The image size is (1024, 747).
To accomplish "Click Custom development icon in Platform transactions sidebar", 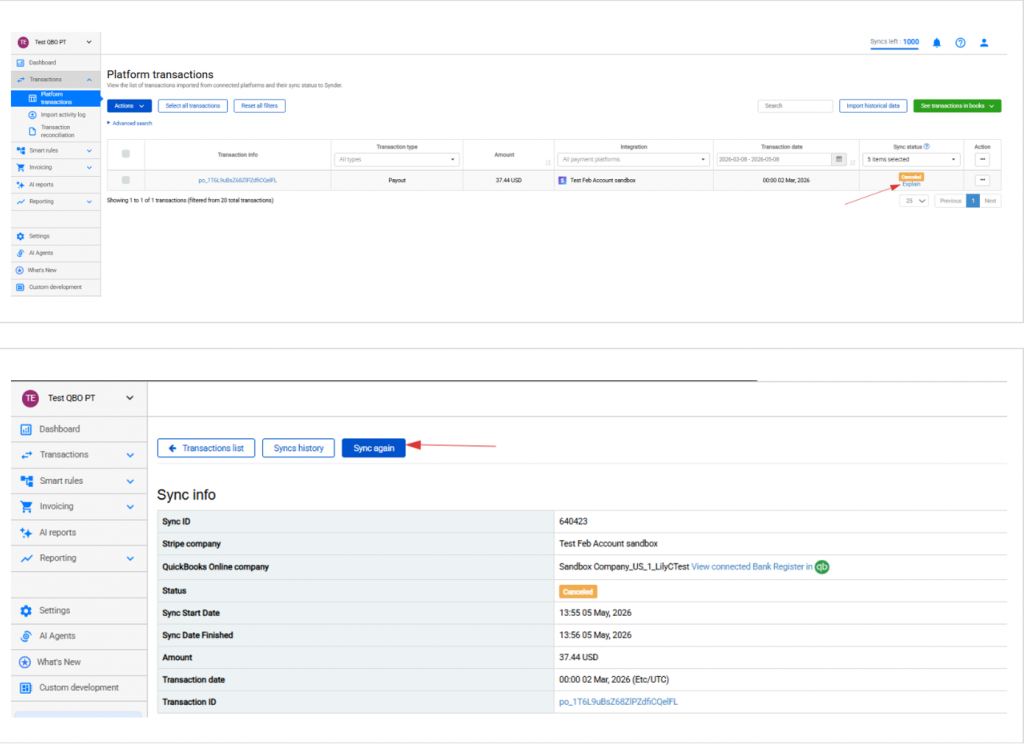I will point(20,287).
